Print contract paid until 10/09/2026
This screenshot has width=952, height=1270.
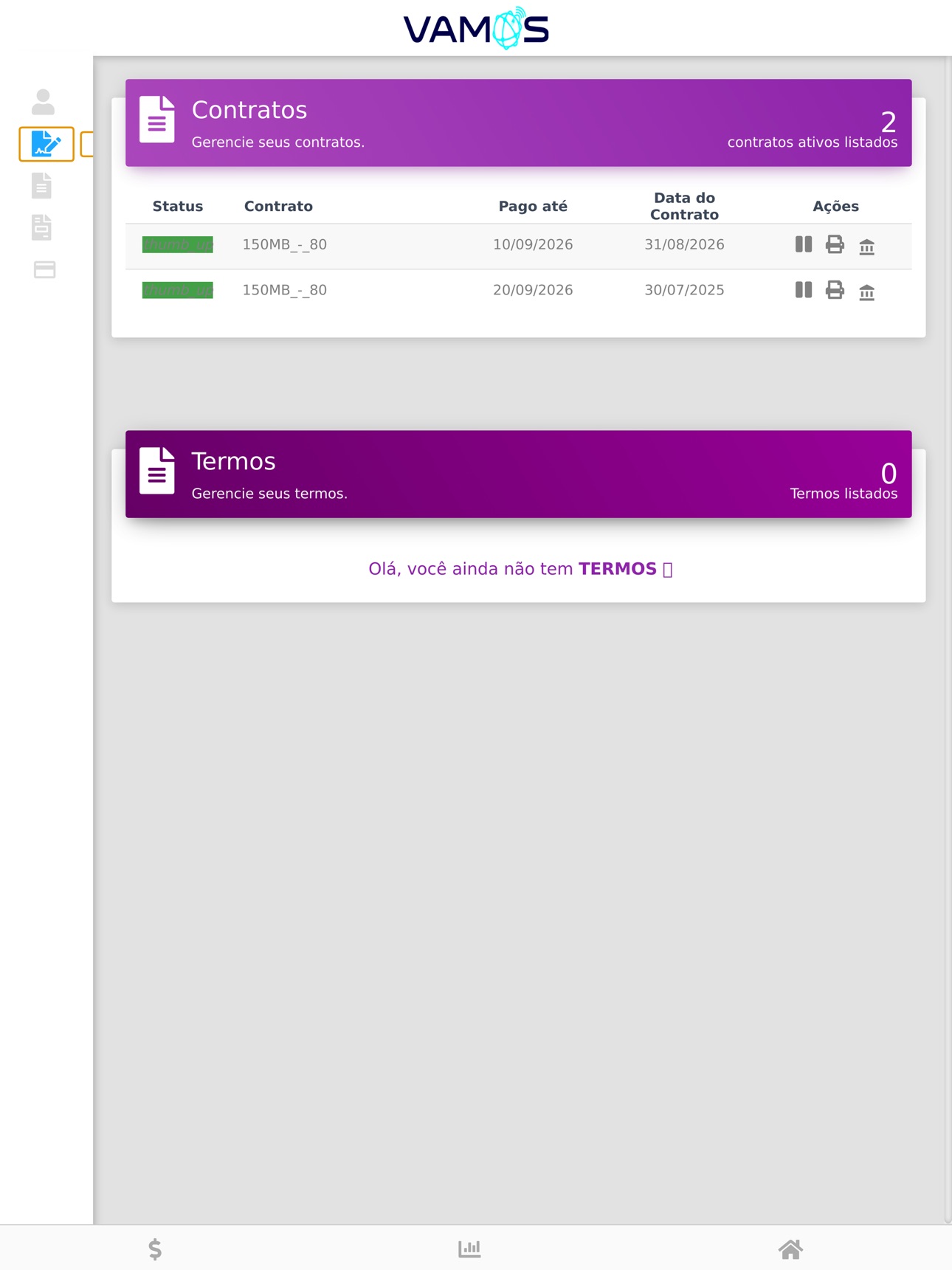(x=835, y=244)
